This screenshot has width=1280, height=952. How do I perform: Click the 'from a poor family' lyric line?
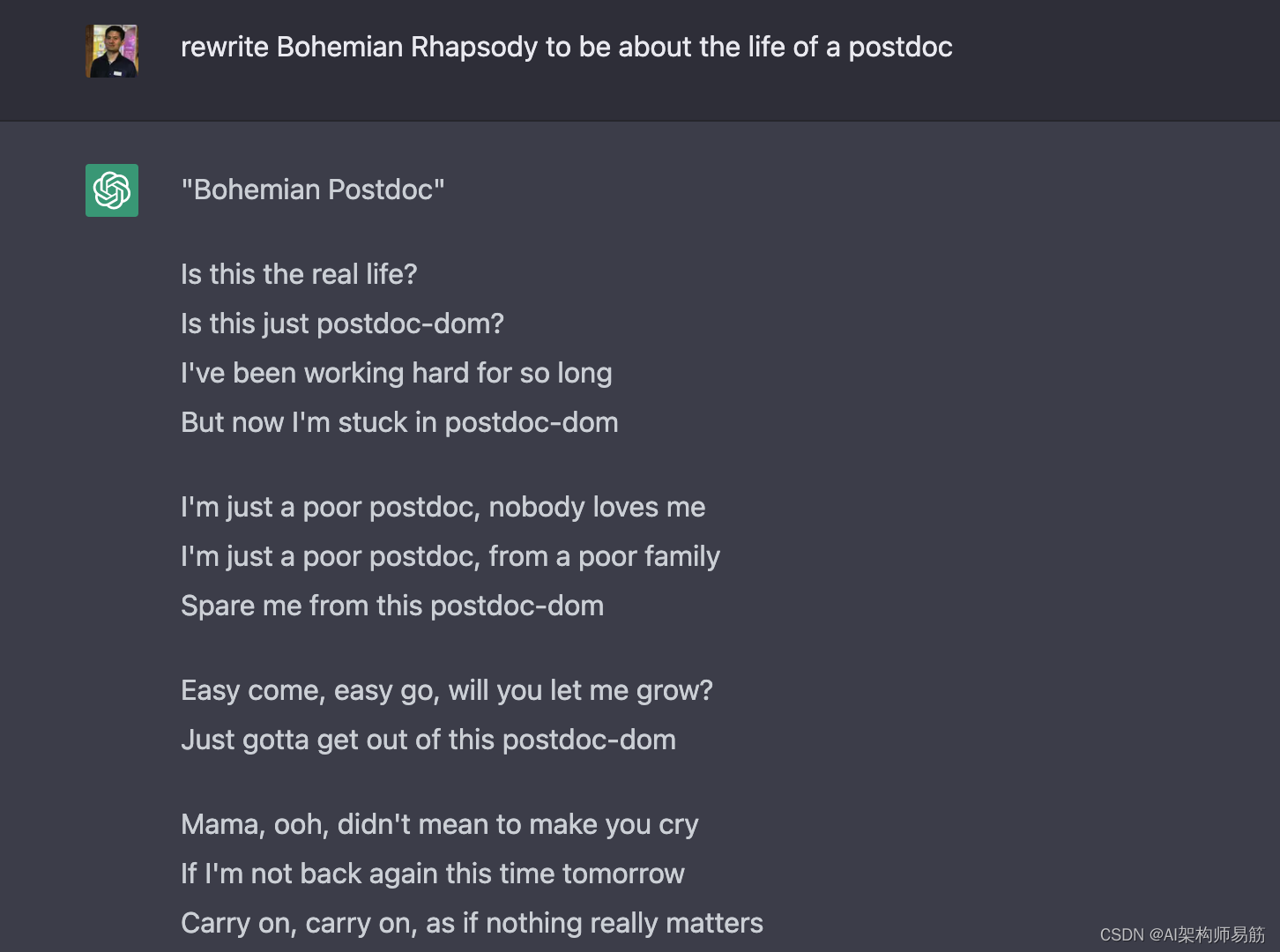(450, 556)
